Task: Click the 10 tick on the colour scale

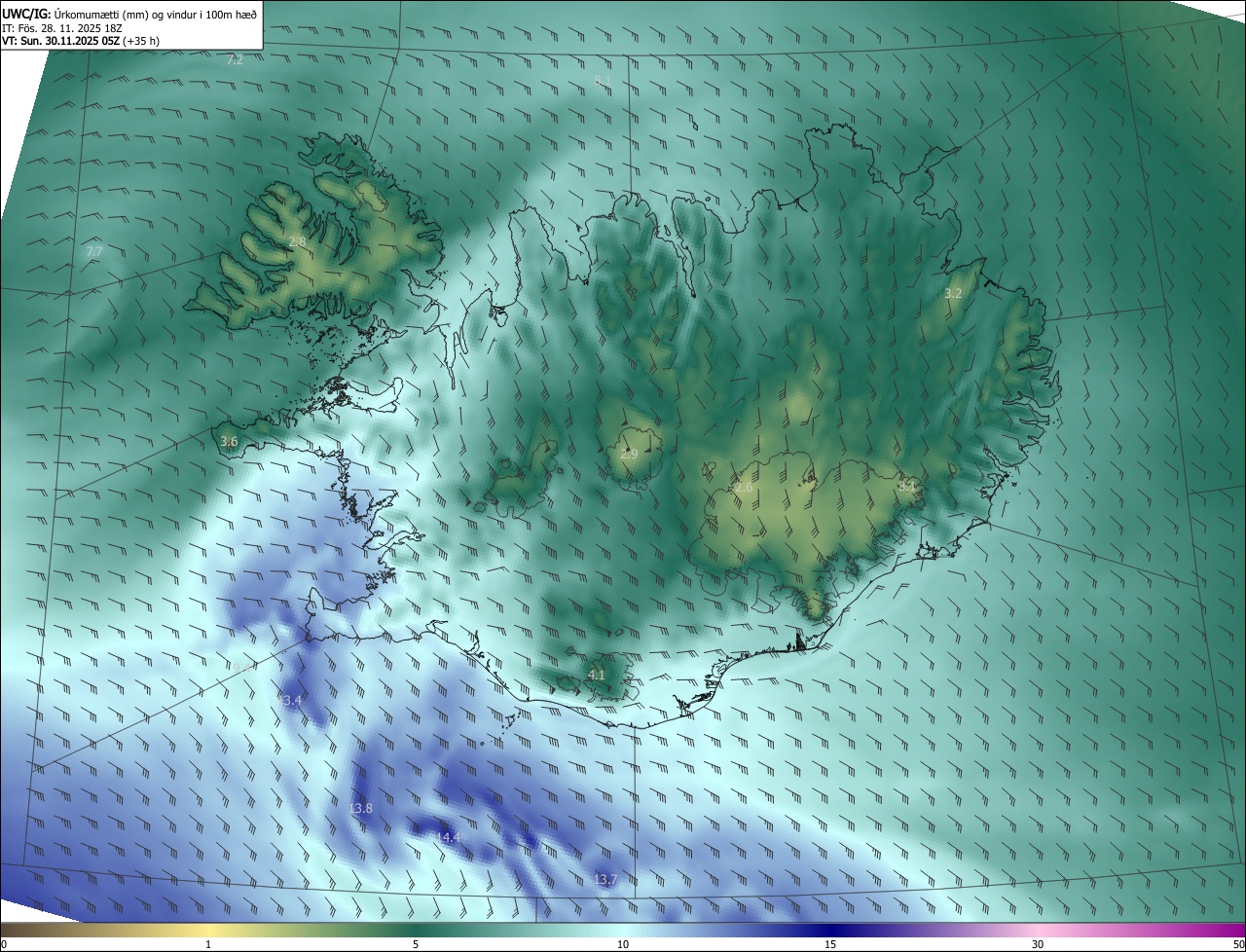Action: click(623, 944)
